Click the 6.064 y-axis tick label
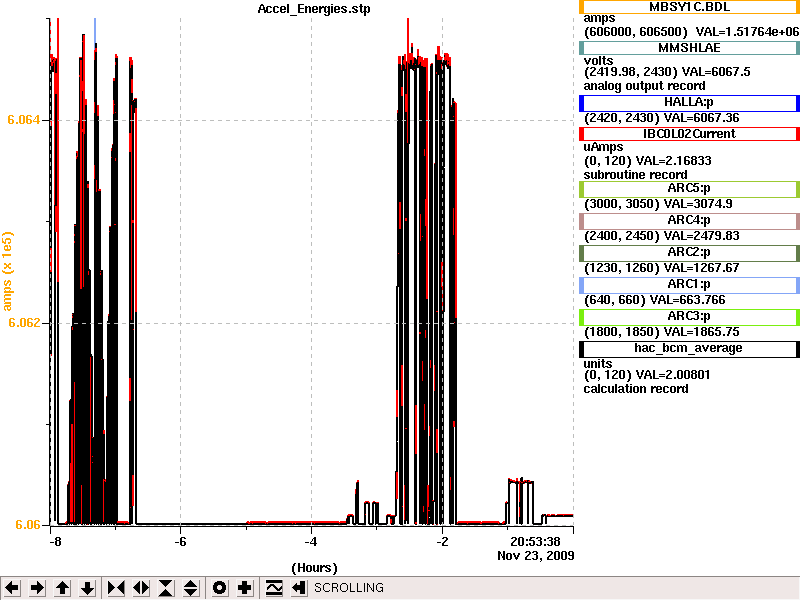This screenshot has height=600, width=800. tap(23, 120)
